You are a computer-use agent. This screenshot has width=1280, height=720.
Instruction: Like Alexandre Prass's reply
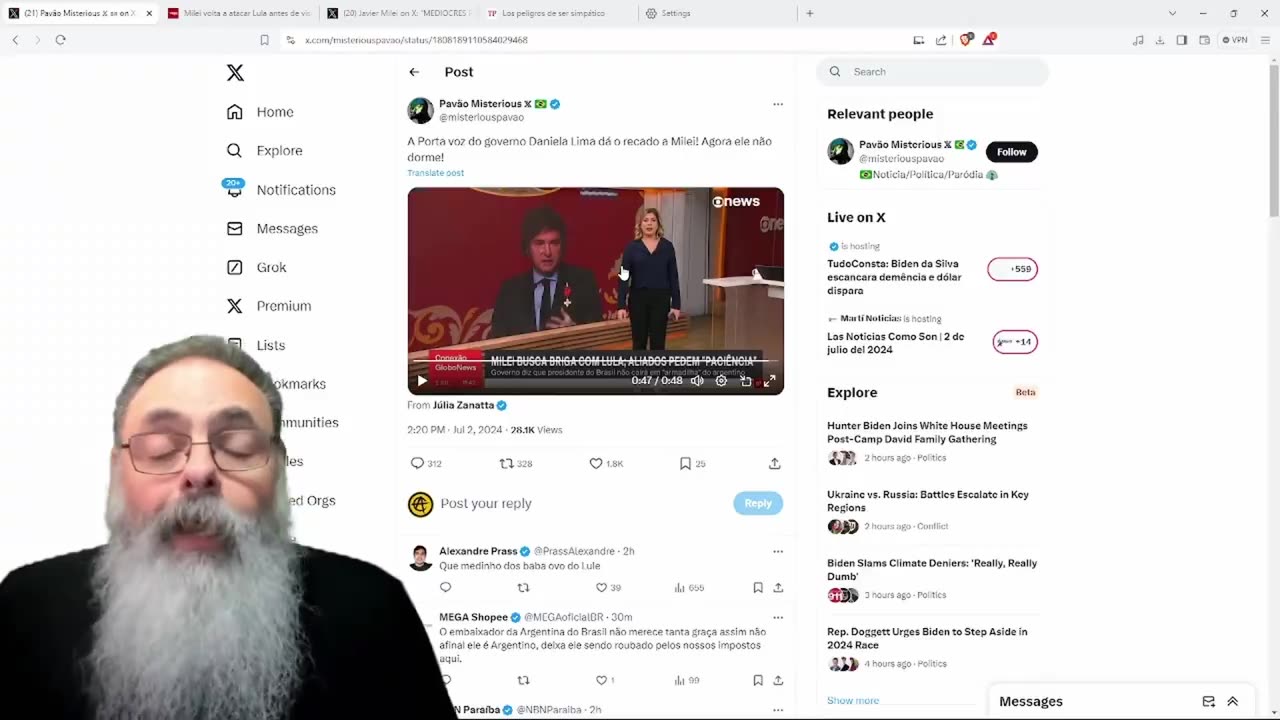[608, 588]
